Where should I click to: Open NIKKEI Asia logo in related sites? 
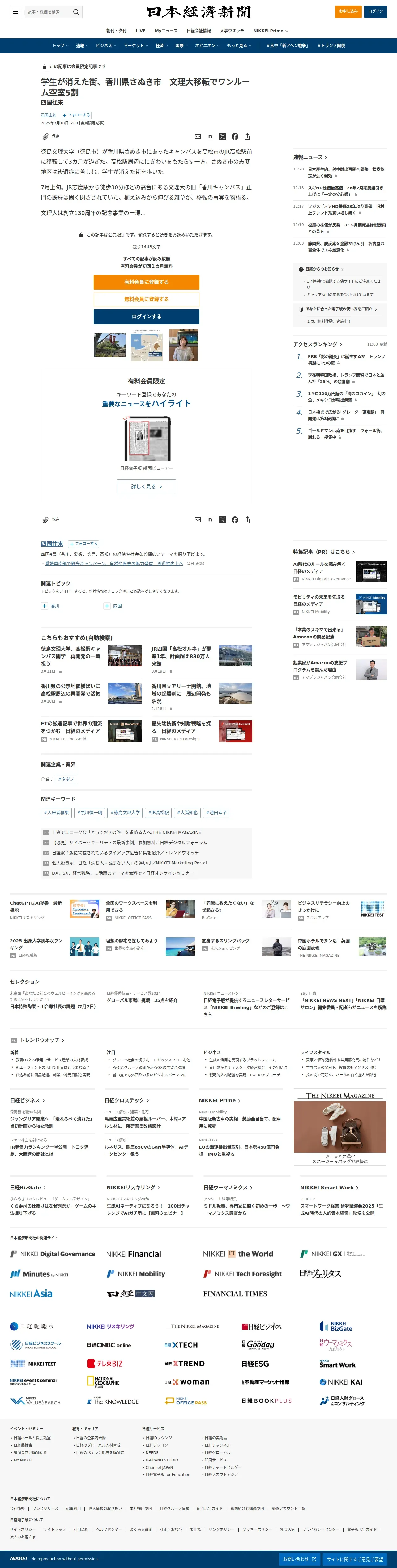[31, 1293]
